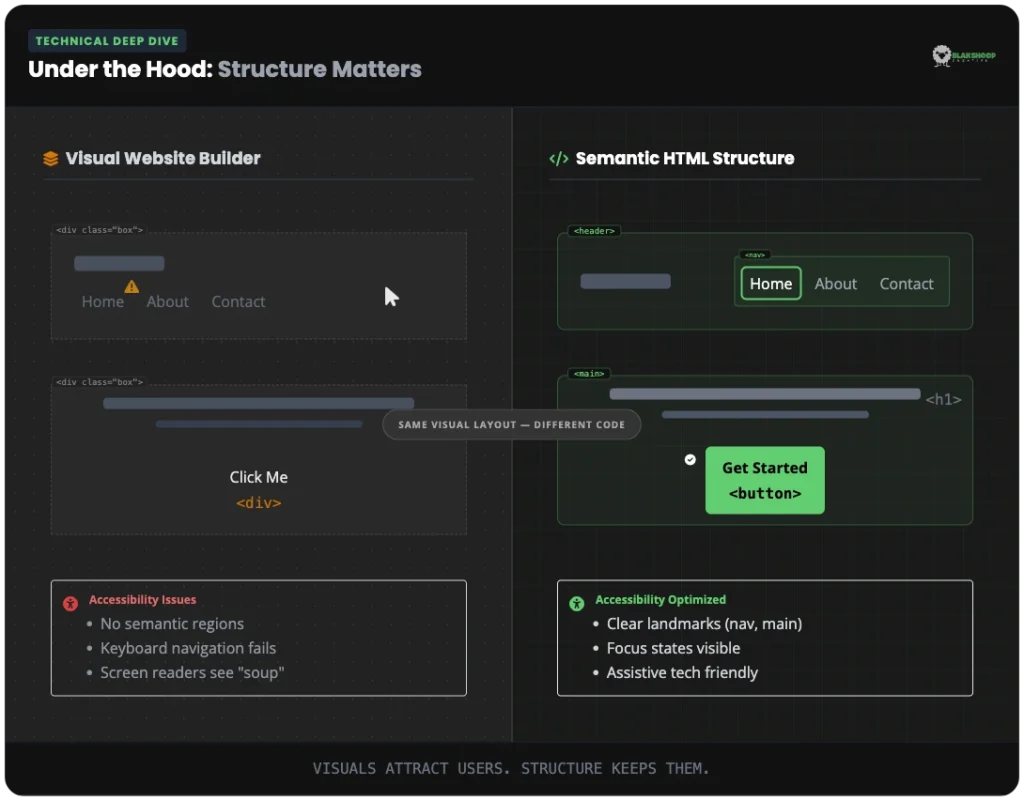
Task: Click Contact in the visual builder box
Action: tap(238, 302)
